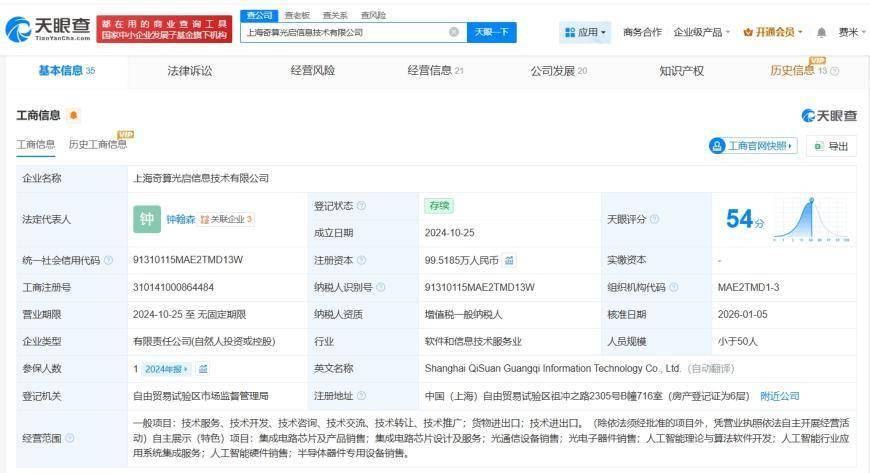Open the 2024年报 dropdown
This screenshot has height=473, width=870.
(x=168, y=368)
